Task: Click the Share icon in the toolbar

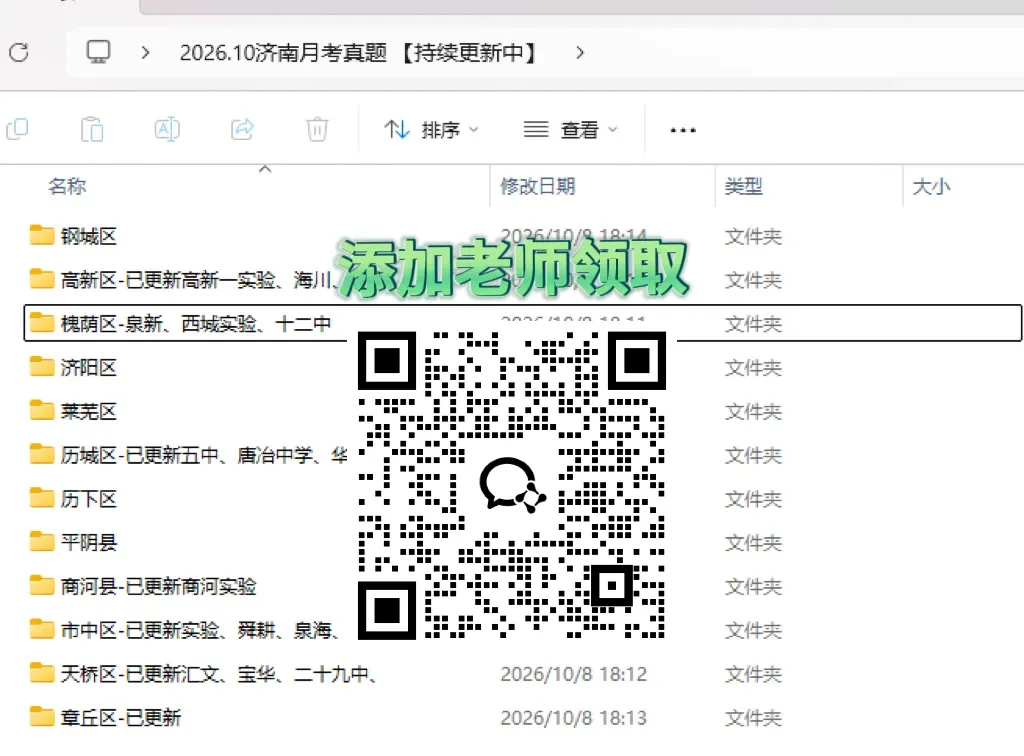Action: 242,129
